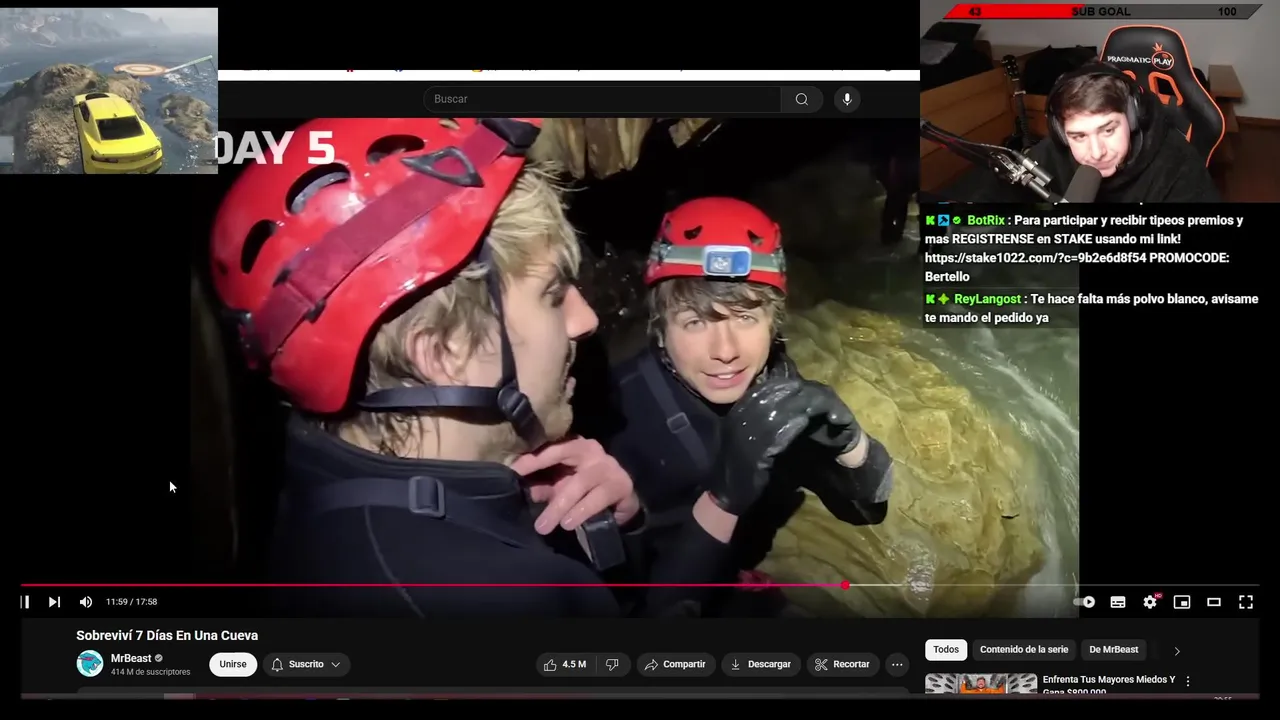Click the progress bar scrubber handle
The width and height of the screenshot is (1280, 720).
pos(846,585)
